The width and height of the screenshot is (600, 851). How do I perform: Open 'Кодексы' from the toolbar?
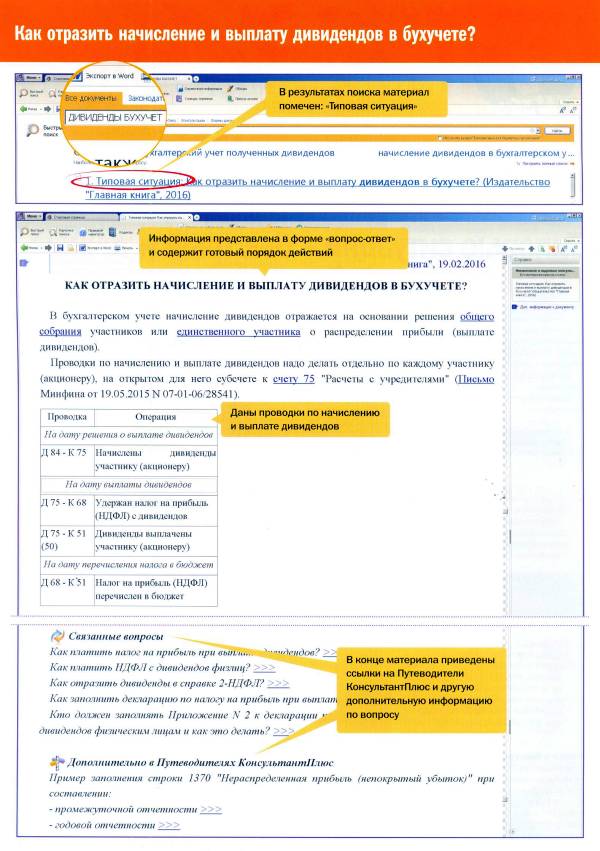click(x=122, y=232)
